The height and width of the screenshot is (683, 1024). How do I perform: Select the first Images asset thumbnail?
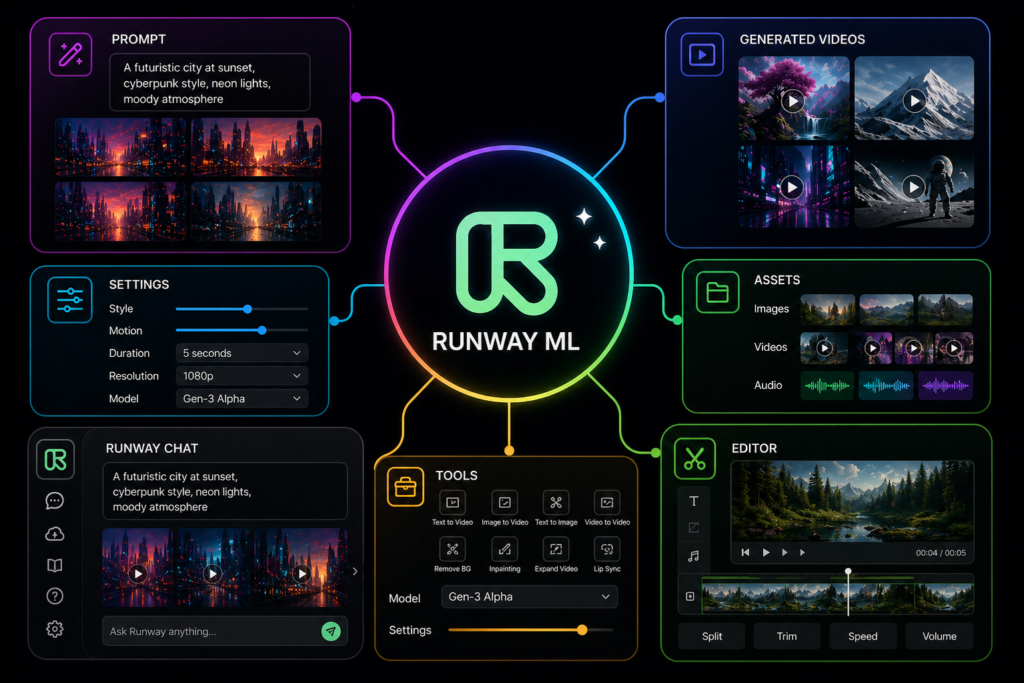click(x=828, y=310)
